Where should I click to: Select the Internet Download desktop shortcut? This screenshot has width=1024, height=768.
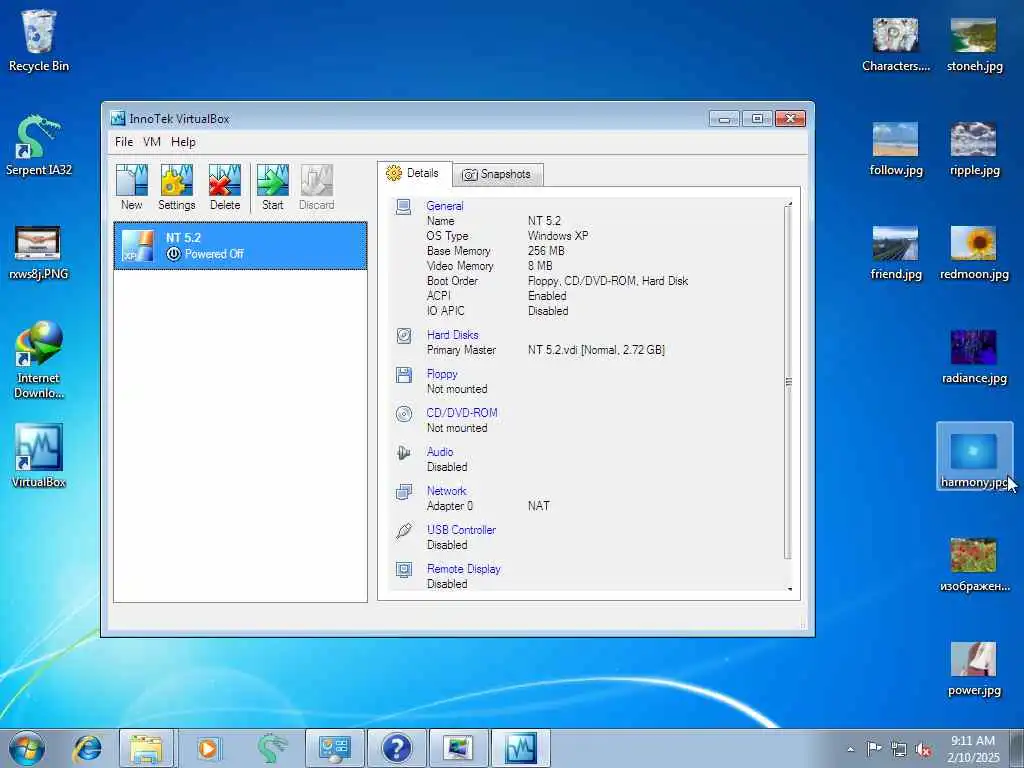pos(39,359)
